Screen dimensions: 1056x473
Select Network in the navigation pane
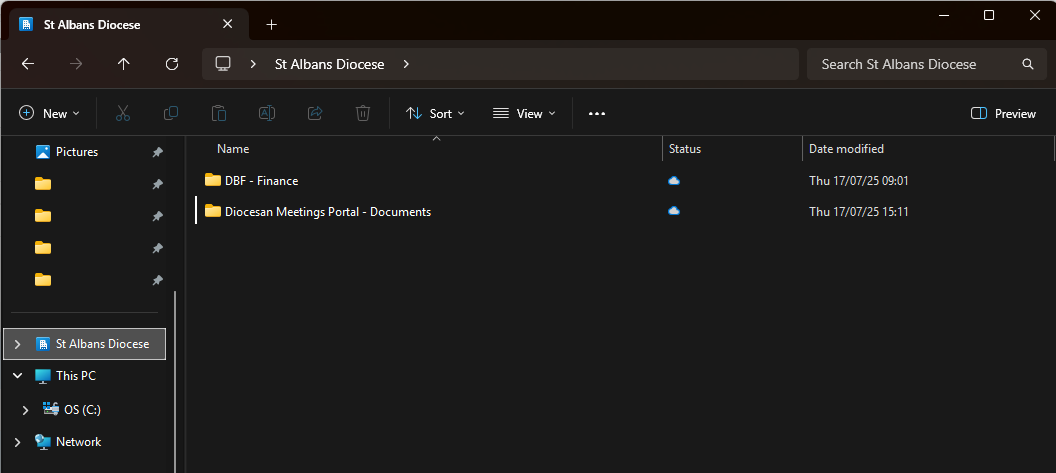point(78,442)
